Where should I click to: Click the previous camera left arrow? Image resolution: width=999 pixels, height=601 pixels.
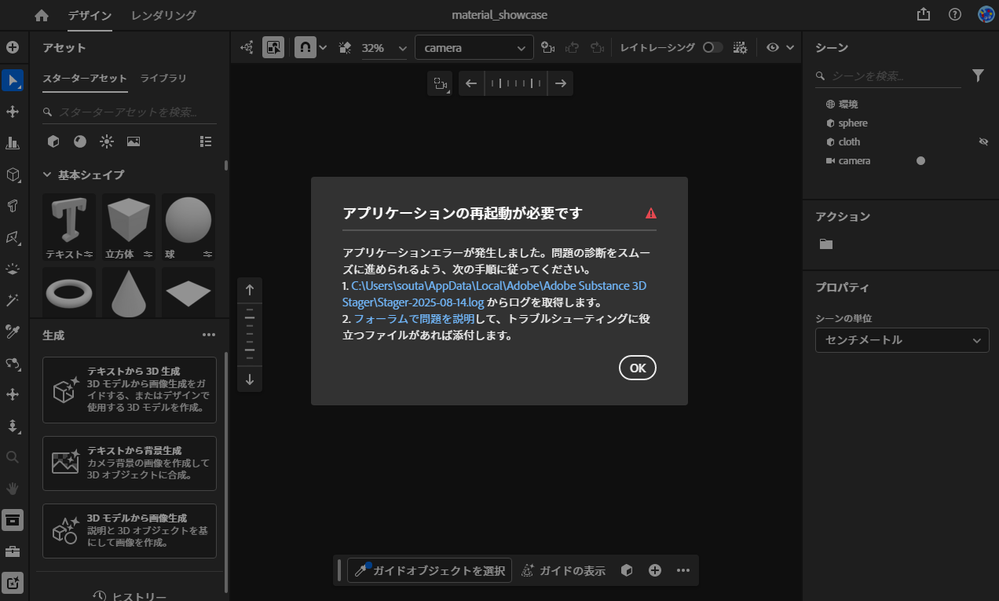[x=471, y=83]
